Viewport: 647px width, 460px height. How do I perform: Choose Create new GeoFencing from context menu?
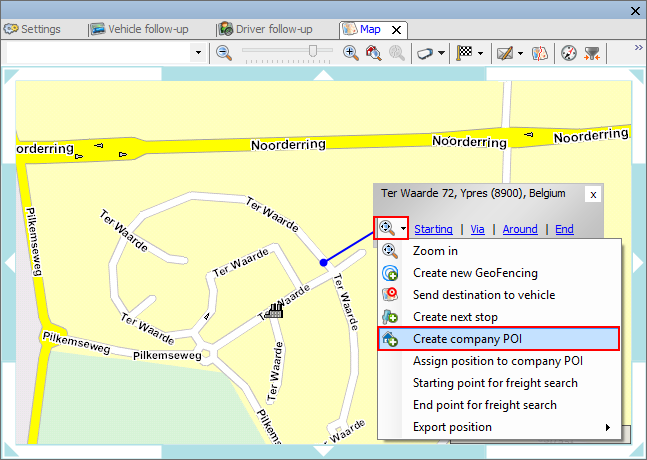click(475, 273)
